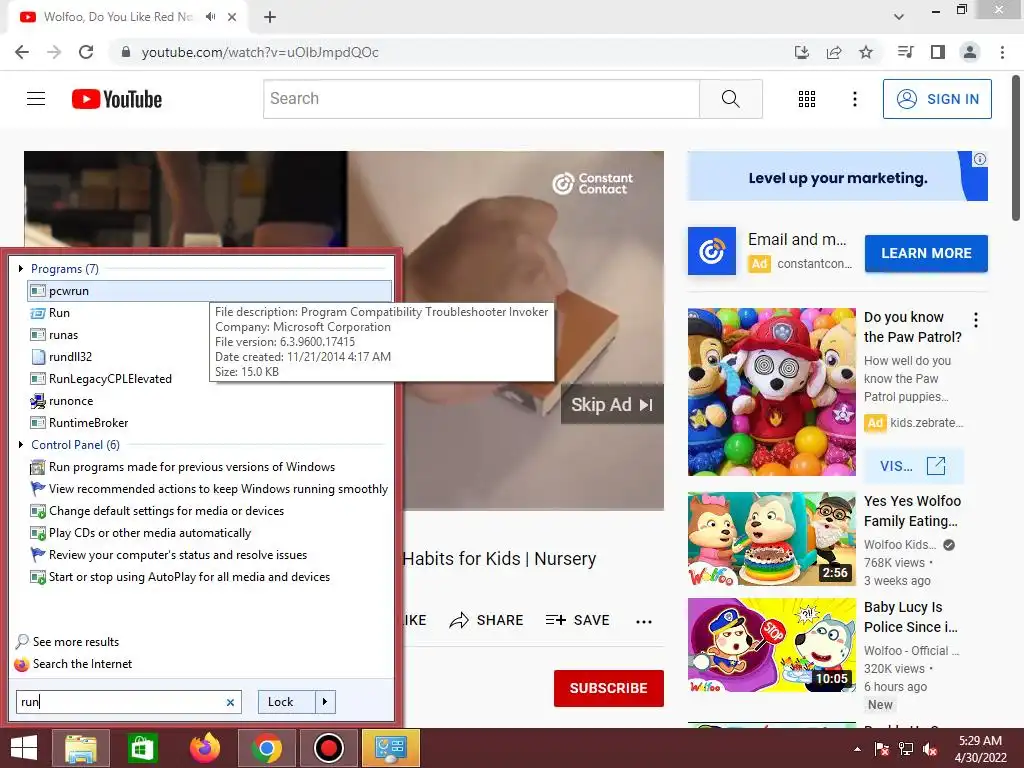Launch the Run program result
Screen dimensions: 1024x768
tap(59, 313)
